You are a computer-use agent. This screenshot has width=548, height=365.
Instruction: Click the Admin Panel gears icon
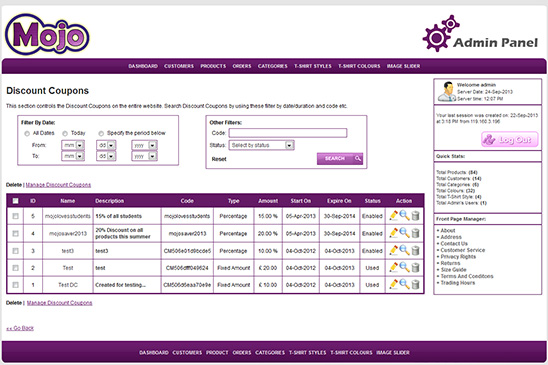click(441, 33)
